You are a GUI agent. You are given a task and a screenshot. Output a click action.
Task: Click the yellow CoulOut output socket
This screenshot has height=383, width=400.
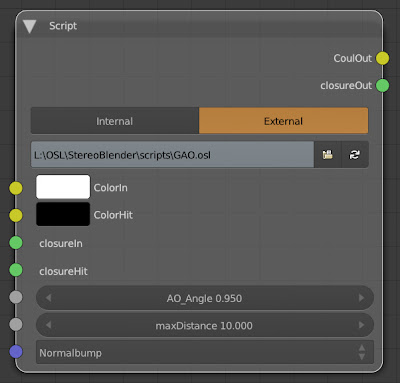point(382,58)
